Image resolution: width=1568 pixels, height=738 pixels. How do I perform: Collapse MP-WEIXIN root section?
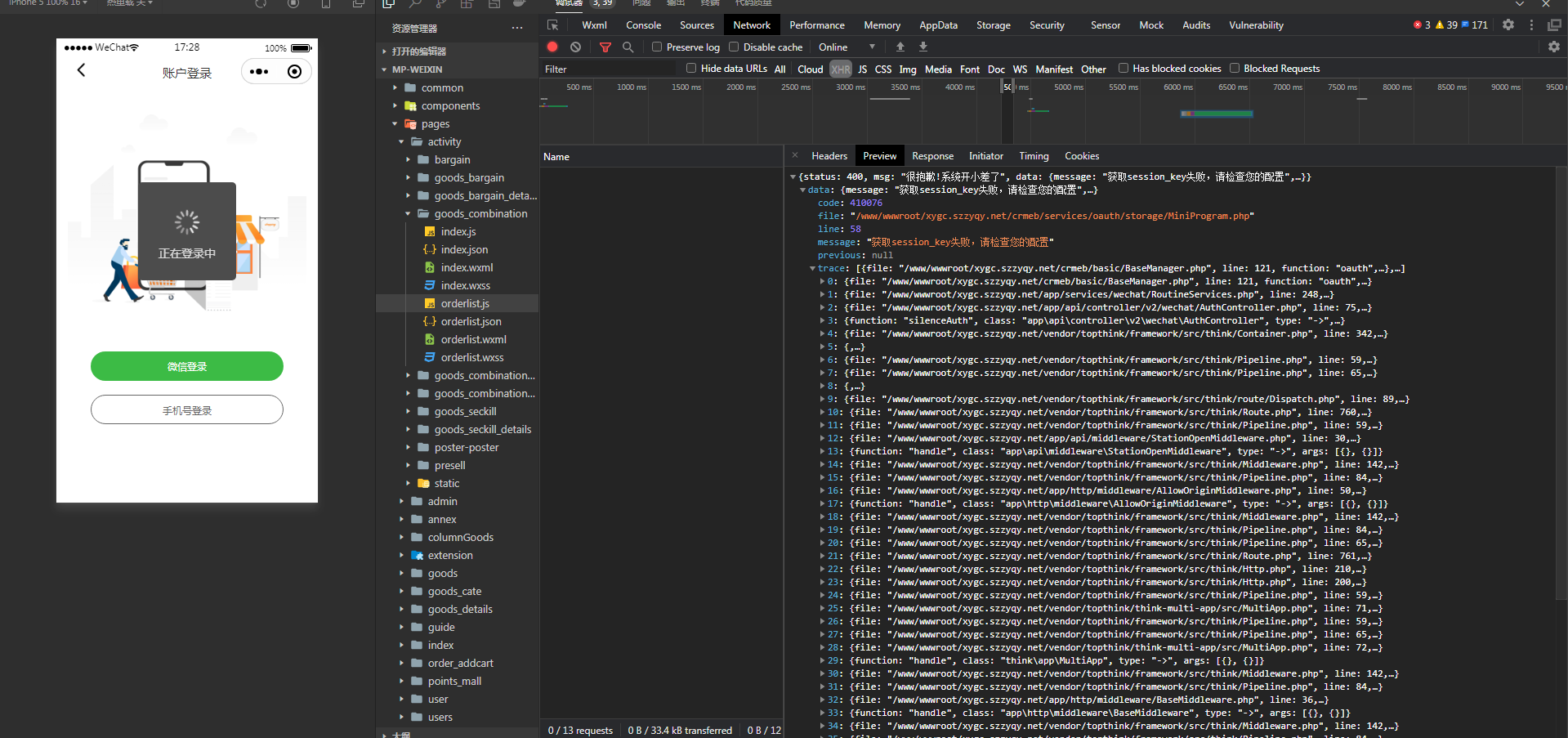pyautogui.click(x=384, y=70)
